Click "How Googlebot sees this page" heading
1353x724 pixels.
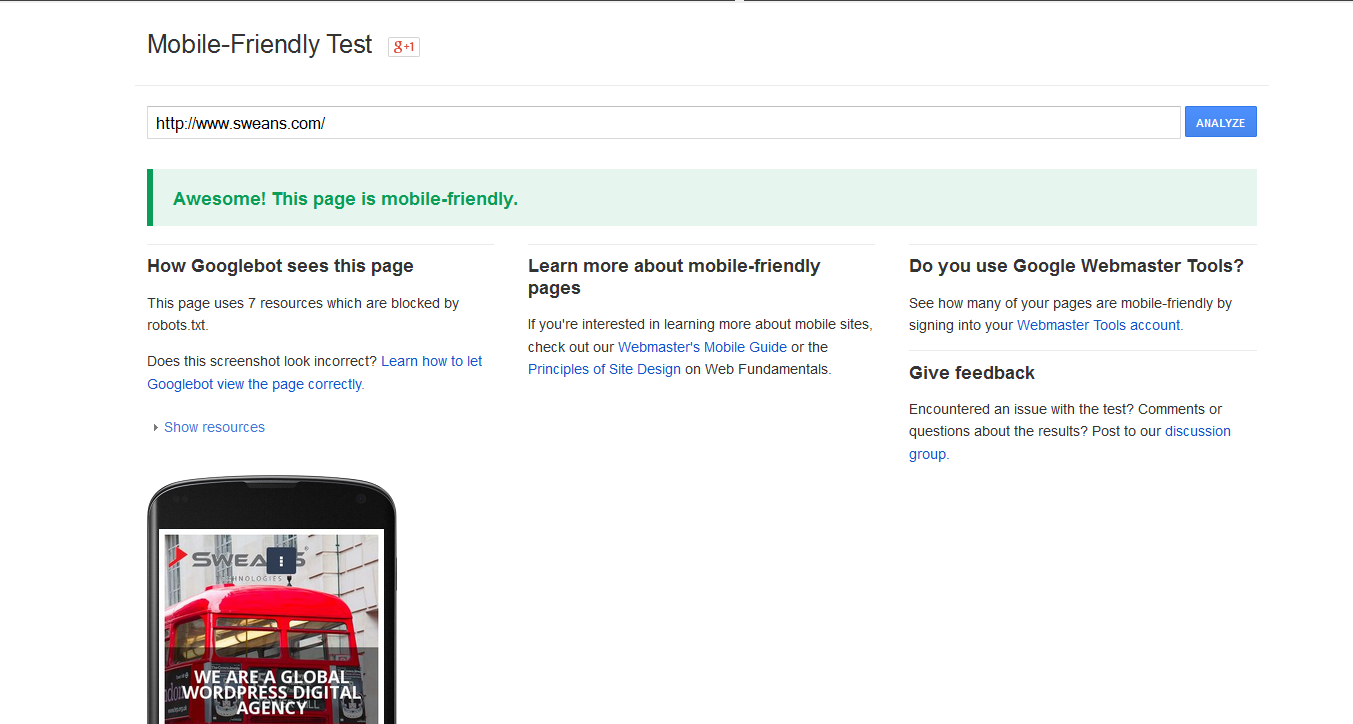coord(280,266)
